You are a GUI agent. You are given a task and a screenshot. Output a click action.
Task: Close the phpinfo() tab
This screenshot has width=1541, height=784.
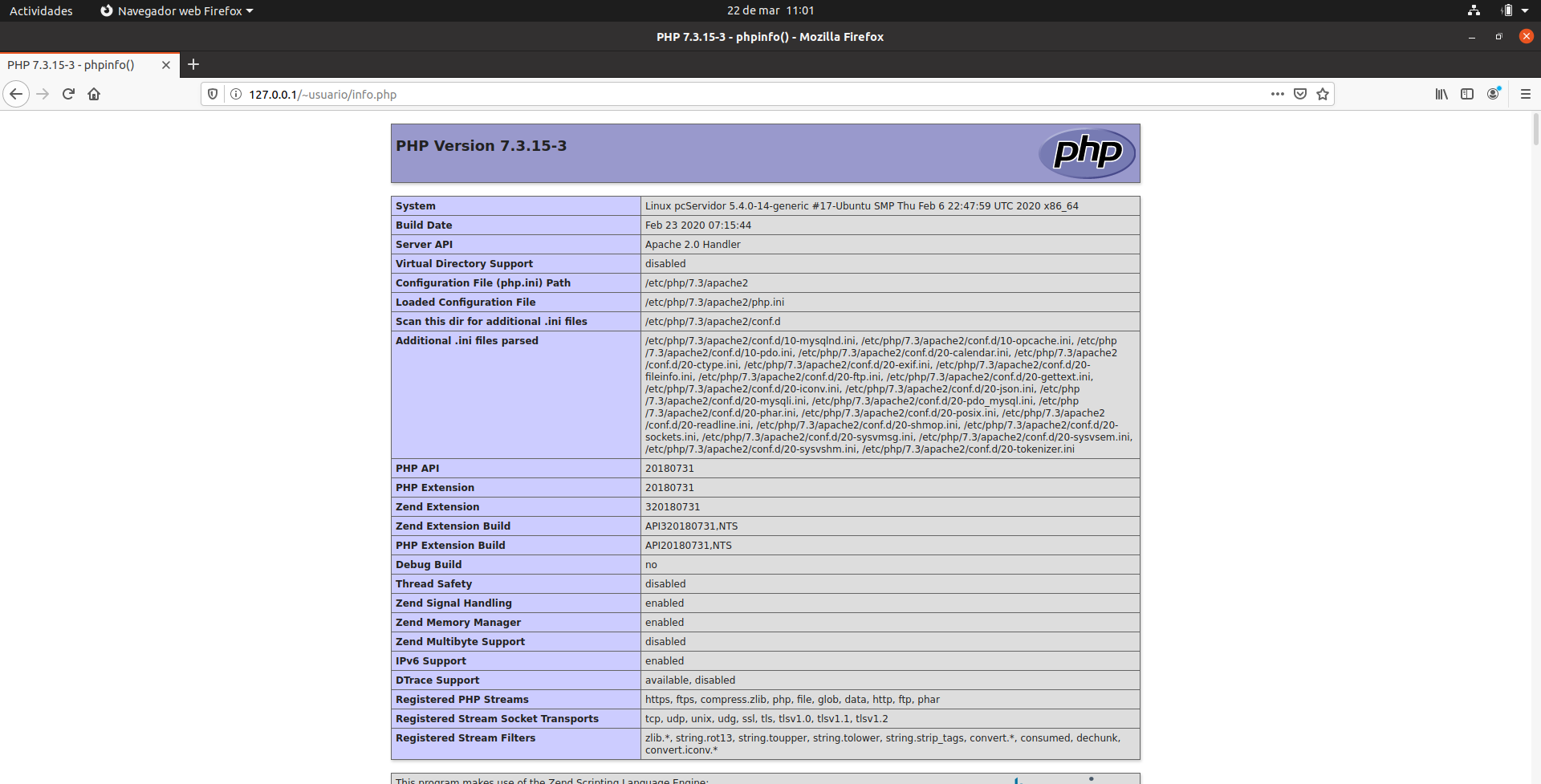[166, 65]
